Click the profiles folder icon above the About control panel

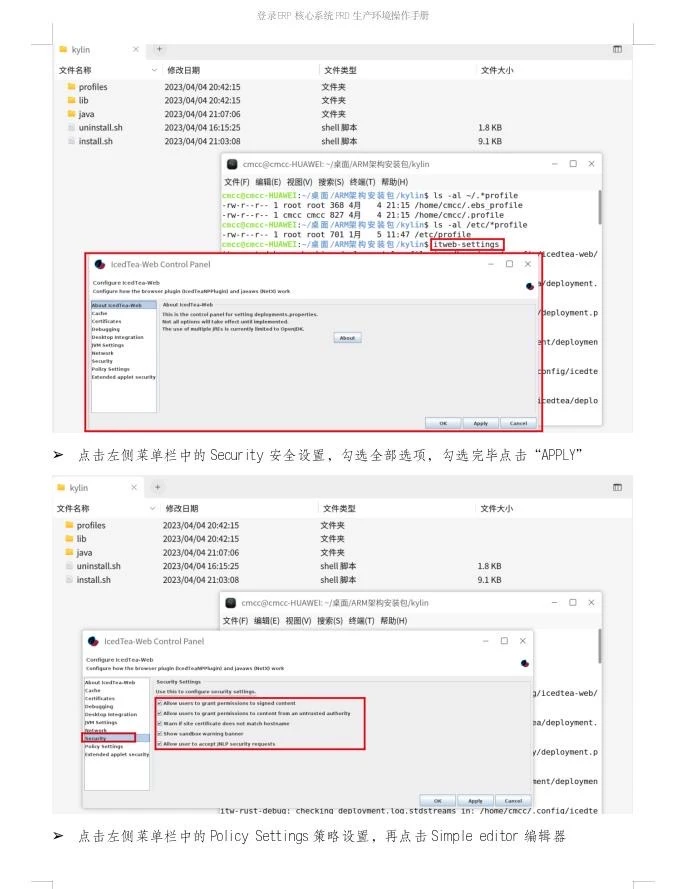pos(71,87)
